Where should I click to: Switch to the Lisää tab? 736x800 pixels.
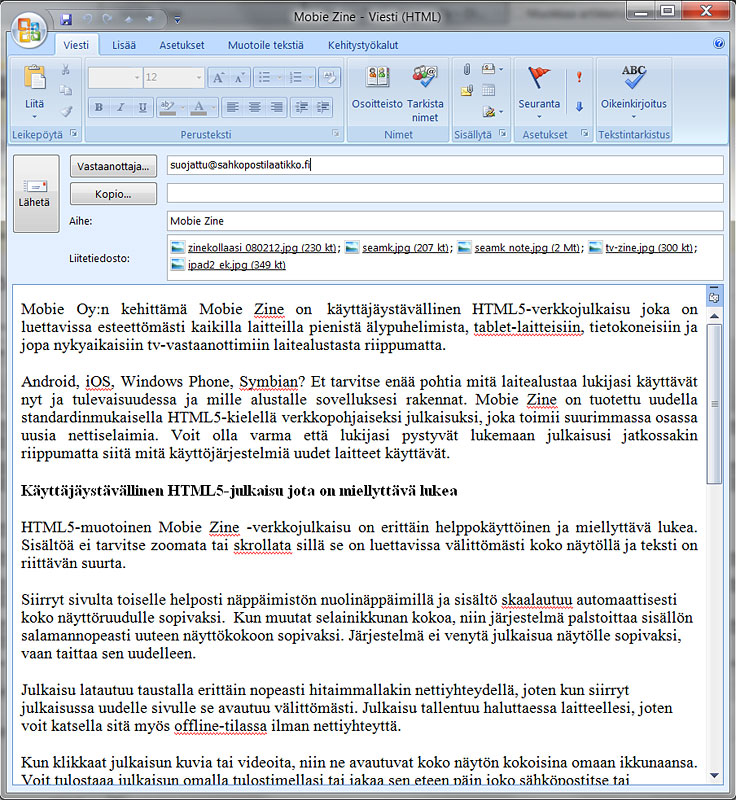(125, 45)
